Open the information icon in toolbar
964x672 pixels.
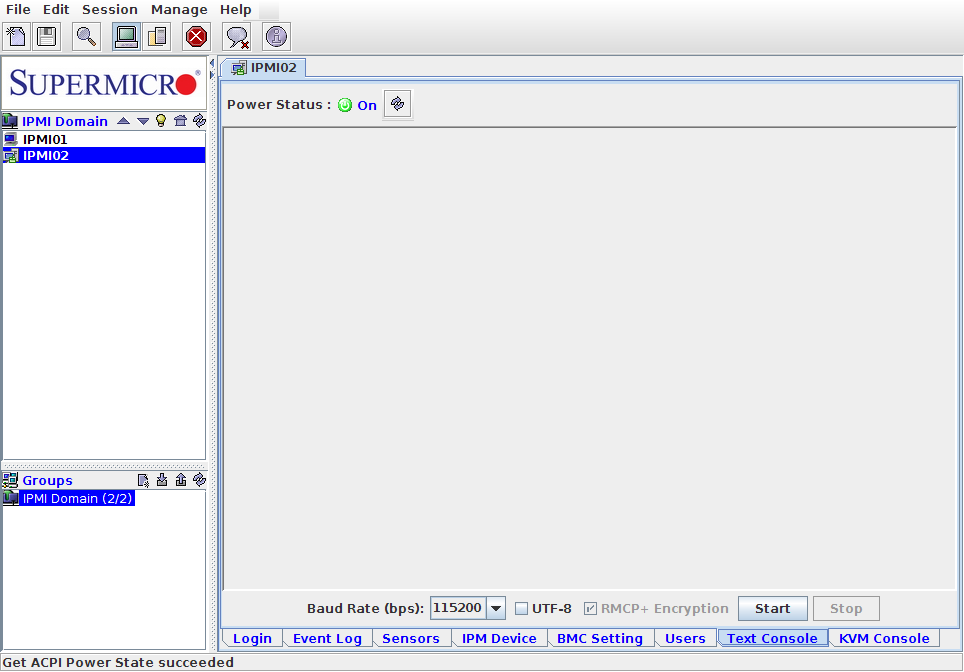click(x=277, y=37)
